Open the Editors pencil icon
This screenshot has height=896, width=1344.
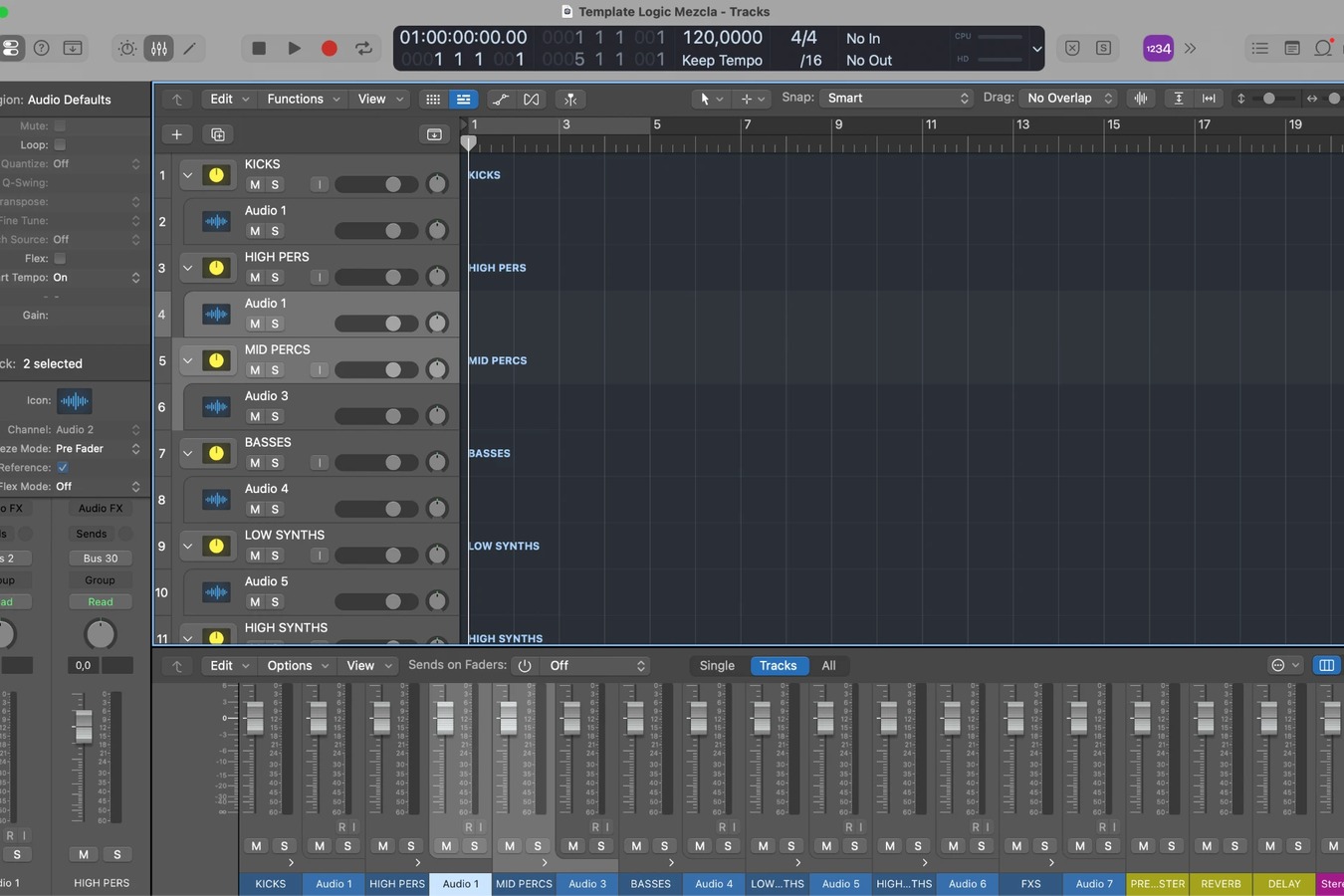coord(190,48)
